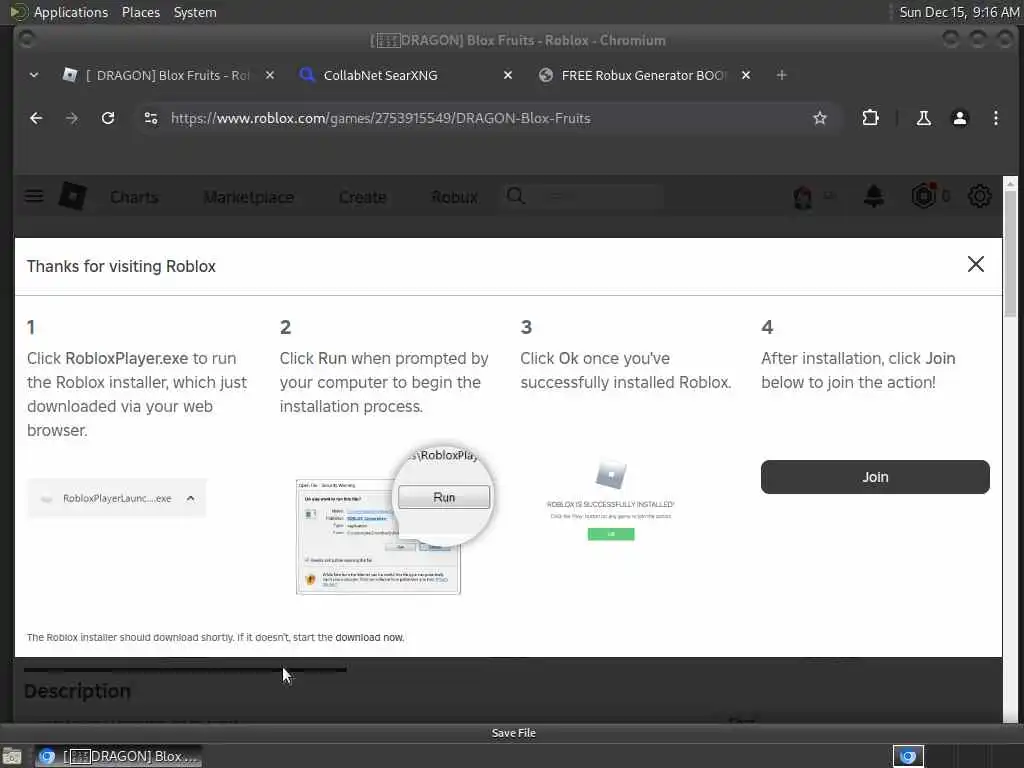The height and width of the screenshot is (768, 1024).
Task: Open the Places menu
Action: tap(141, 12)
